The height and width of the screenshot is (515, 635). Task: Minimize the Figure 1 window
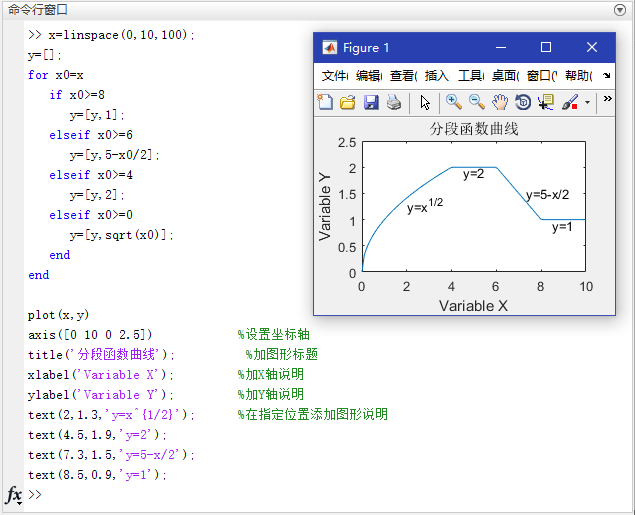501,47
